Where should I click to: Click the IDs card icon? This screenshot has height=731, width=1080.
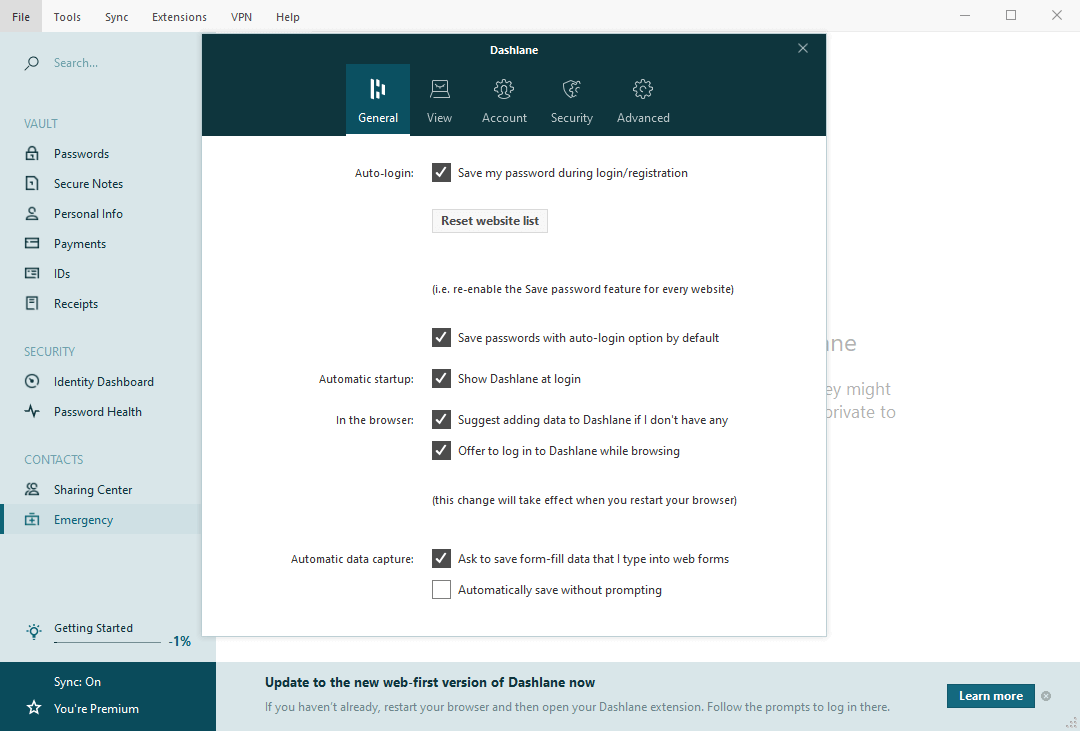click(x=32, y=274)
